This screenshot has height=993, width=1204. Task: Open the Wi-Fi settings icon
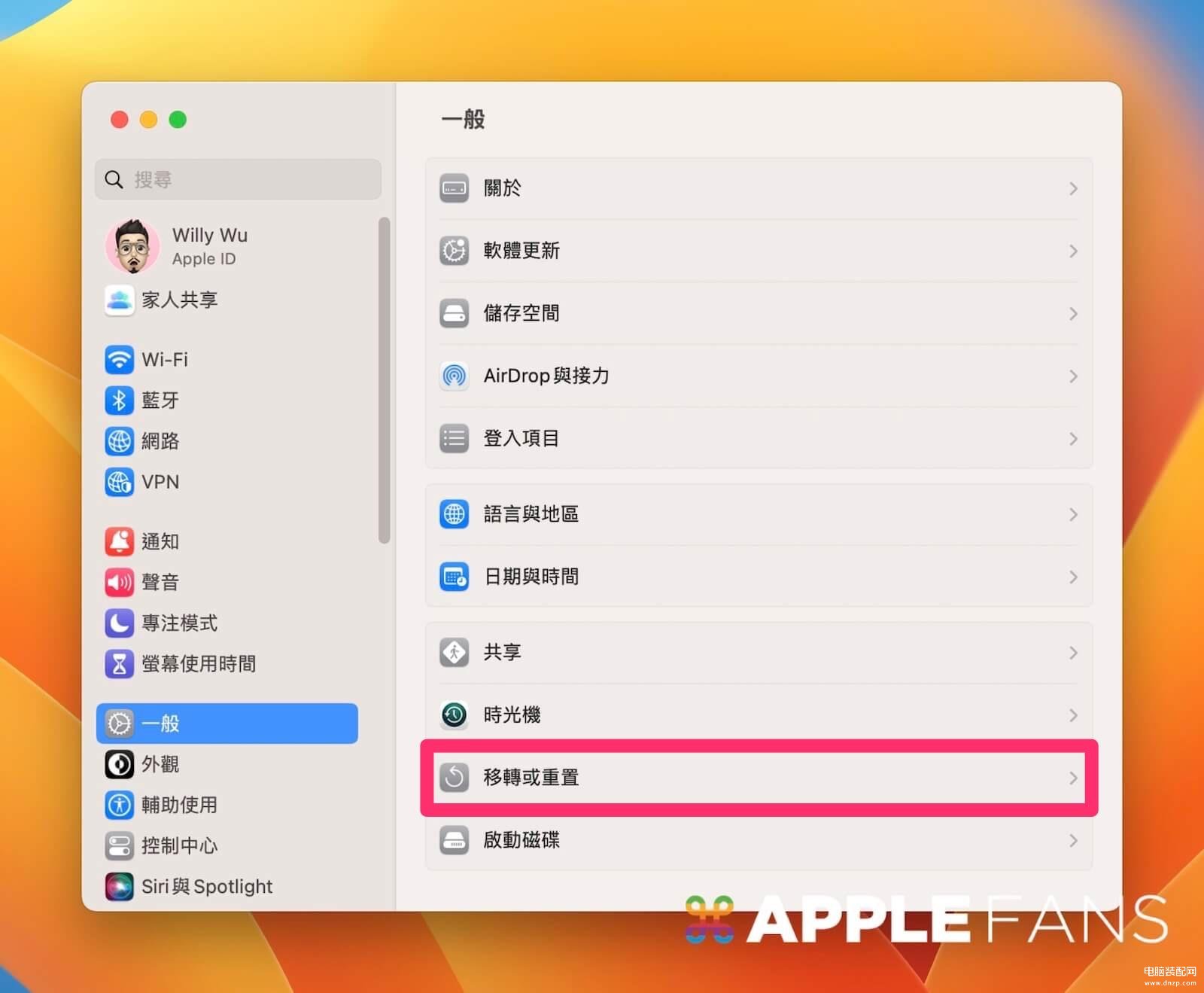tap(119, 360)
